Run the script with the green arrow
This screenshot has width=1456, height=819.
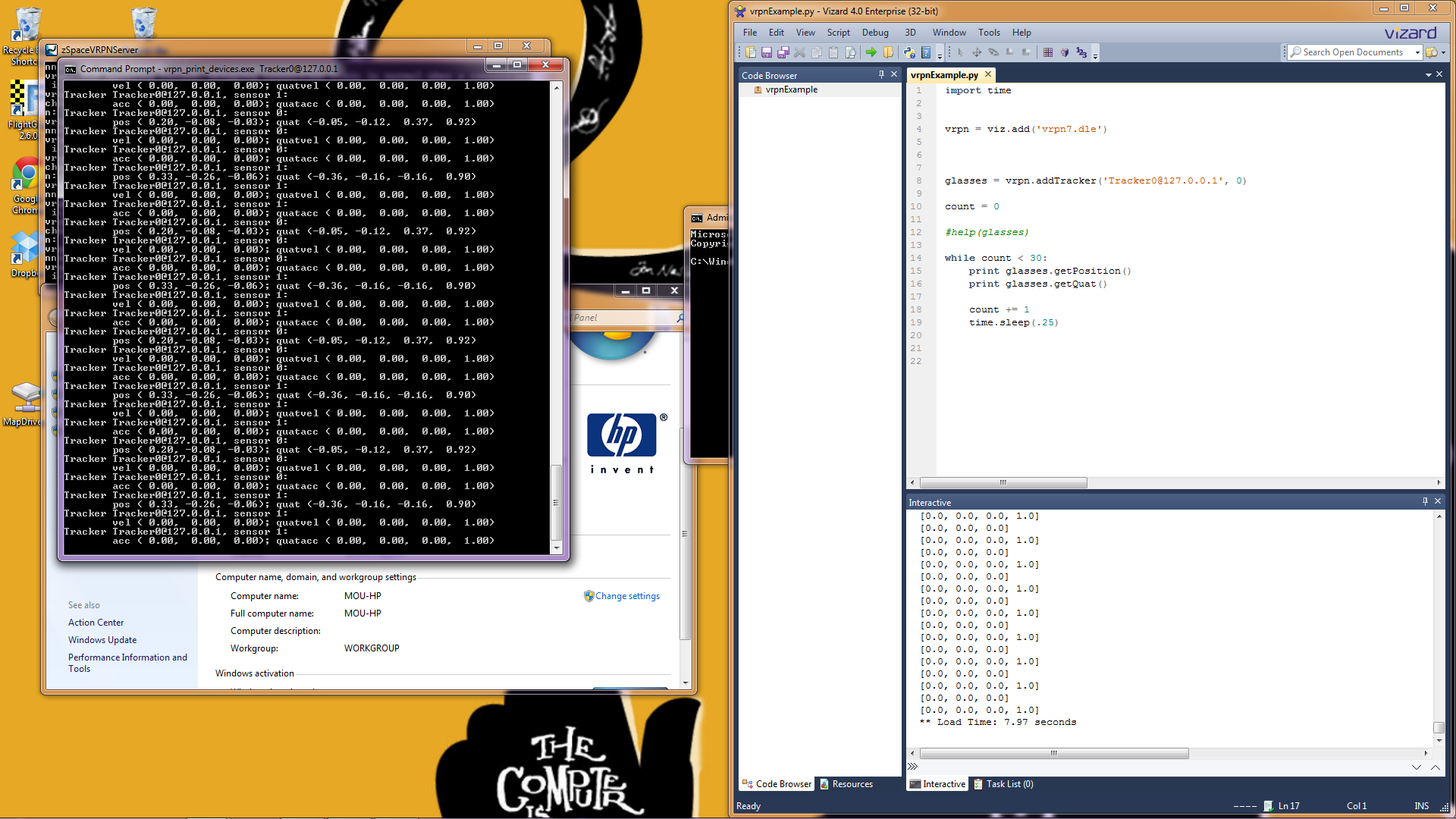click(871, 52)
